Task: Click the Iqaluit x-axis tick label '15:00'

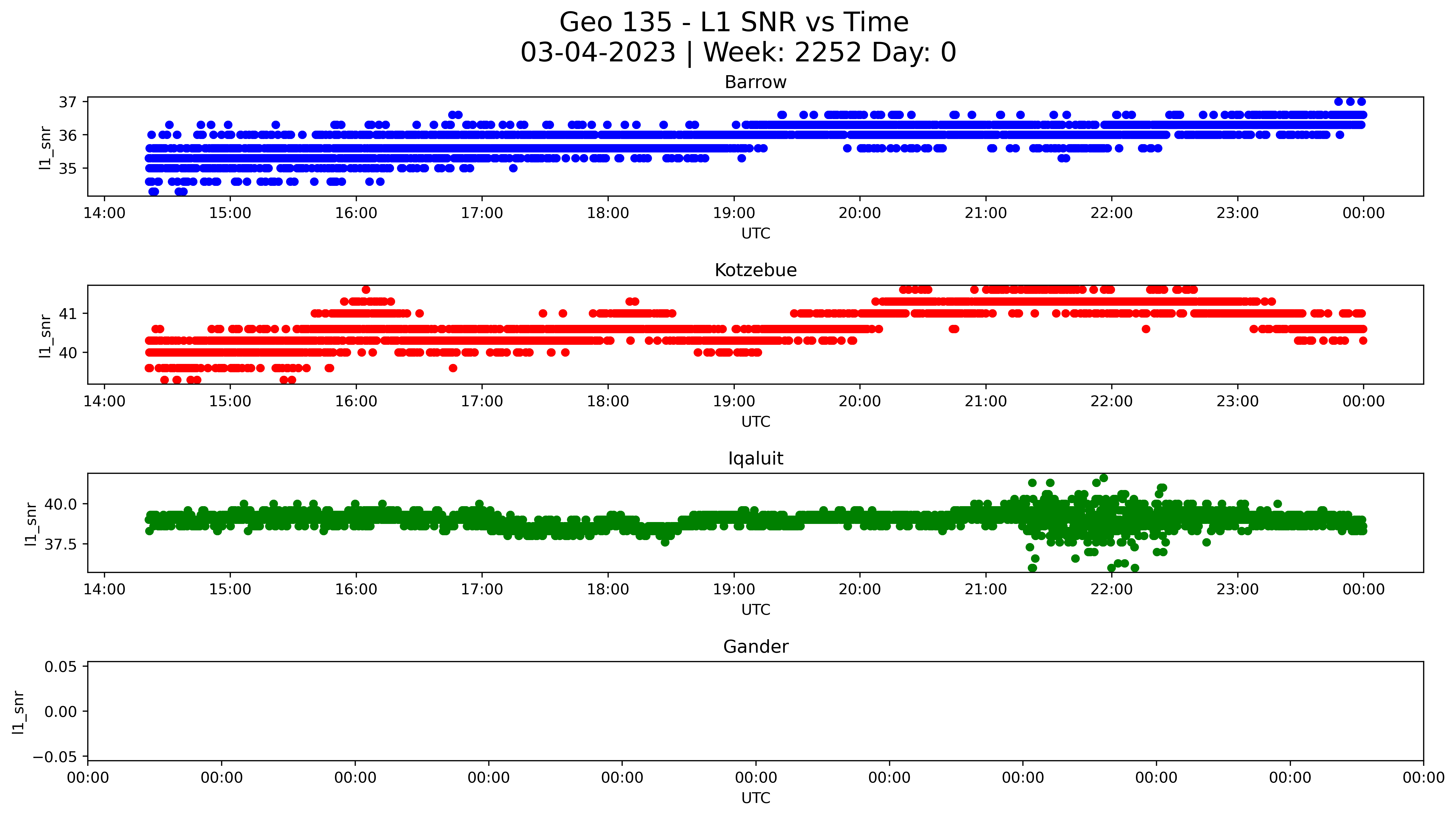Action: [x=230, y=590]
